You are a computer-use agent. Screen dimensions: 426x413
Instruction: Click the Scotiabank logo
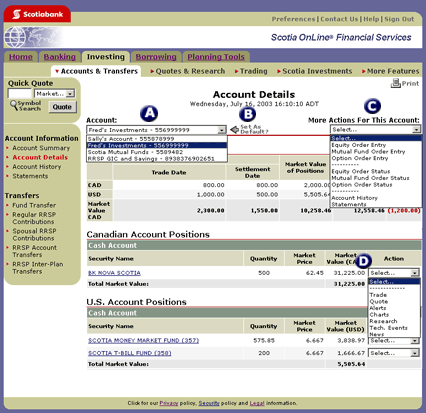[37, 14]
